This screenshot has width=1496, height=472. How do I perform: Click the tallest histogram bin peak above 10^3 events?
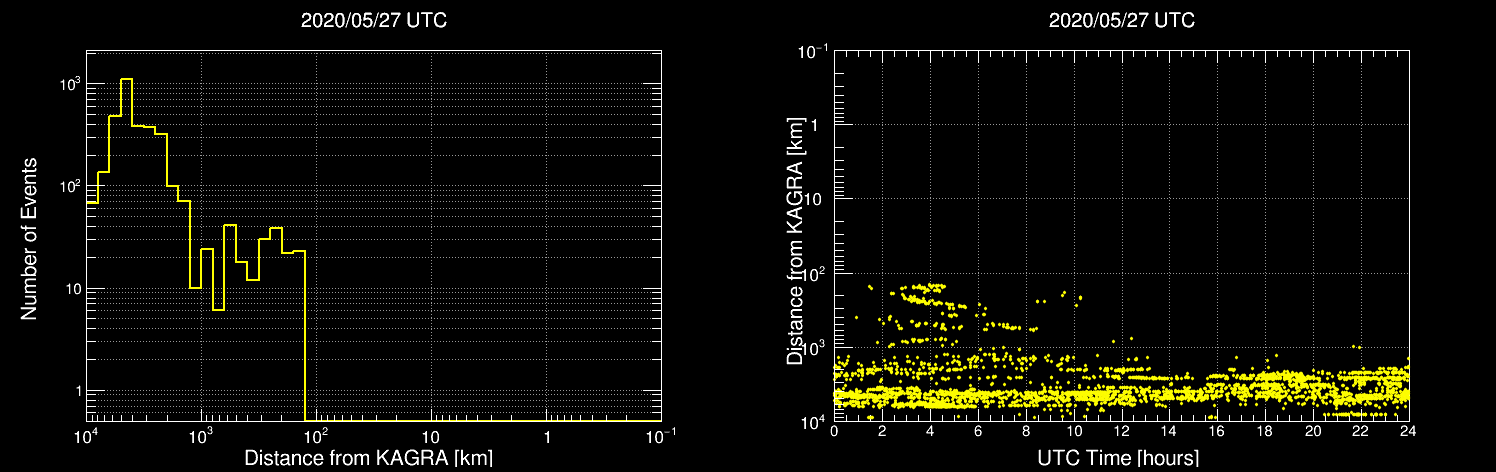pos(127,79)
